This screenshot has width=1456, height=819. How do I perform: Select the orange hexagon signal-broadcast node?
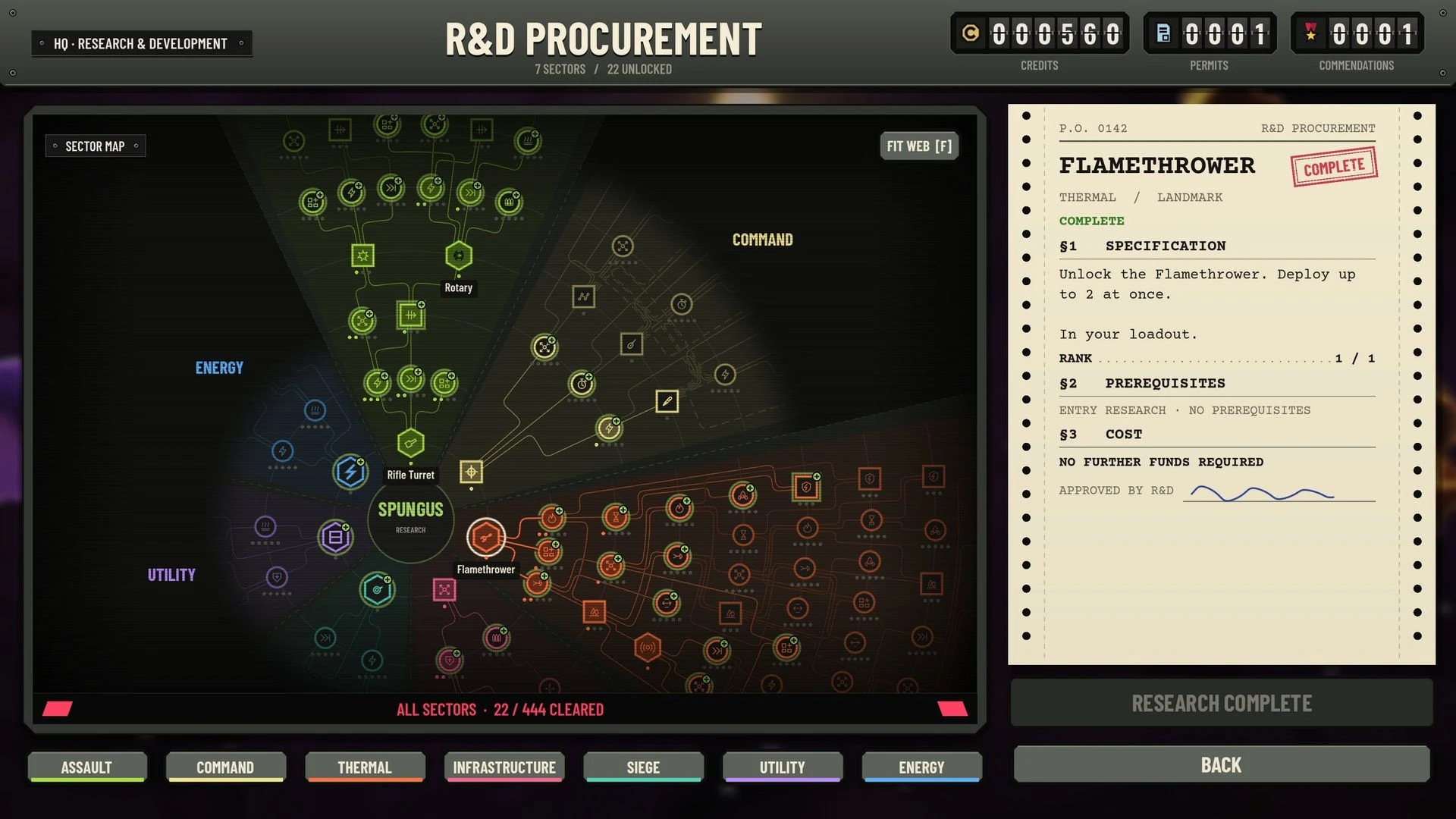click(x=647, y=648)
